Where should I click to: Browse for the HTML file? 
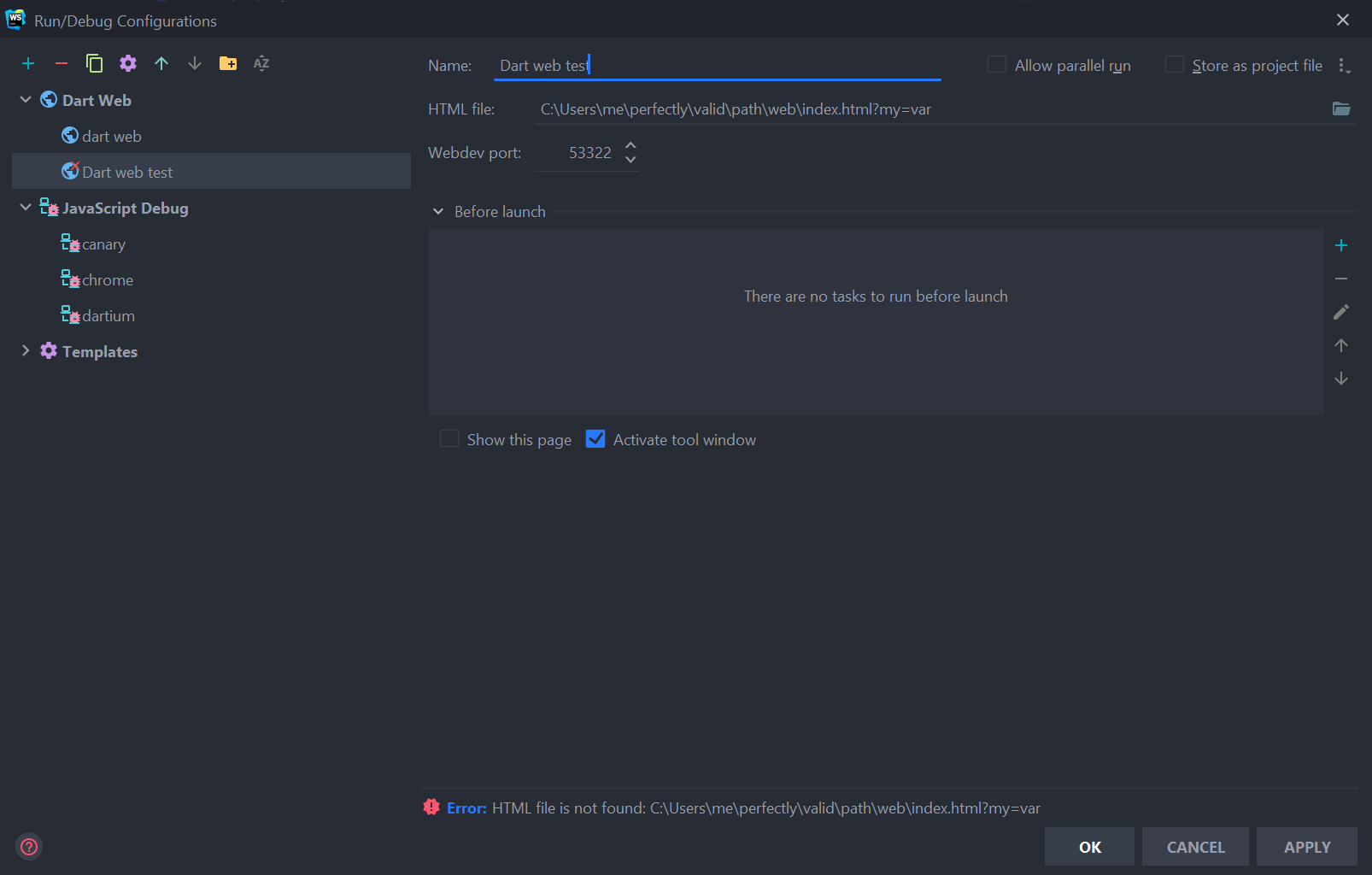click(x=1341, y=109)
